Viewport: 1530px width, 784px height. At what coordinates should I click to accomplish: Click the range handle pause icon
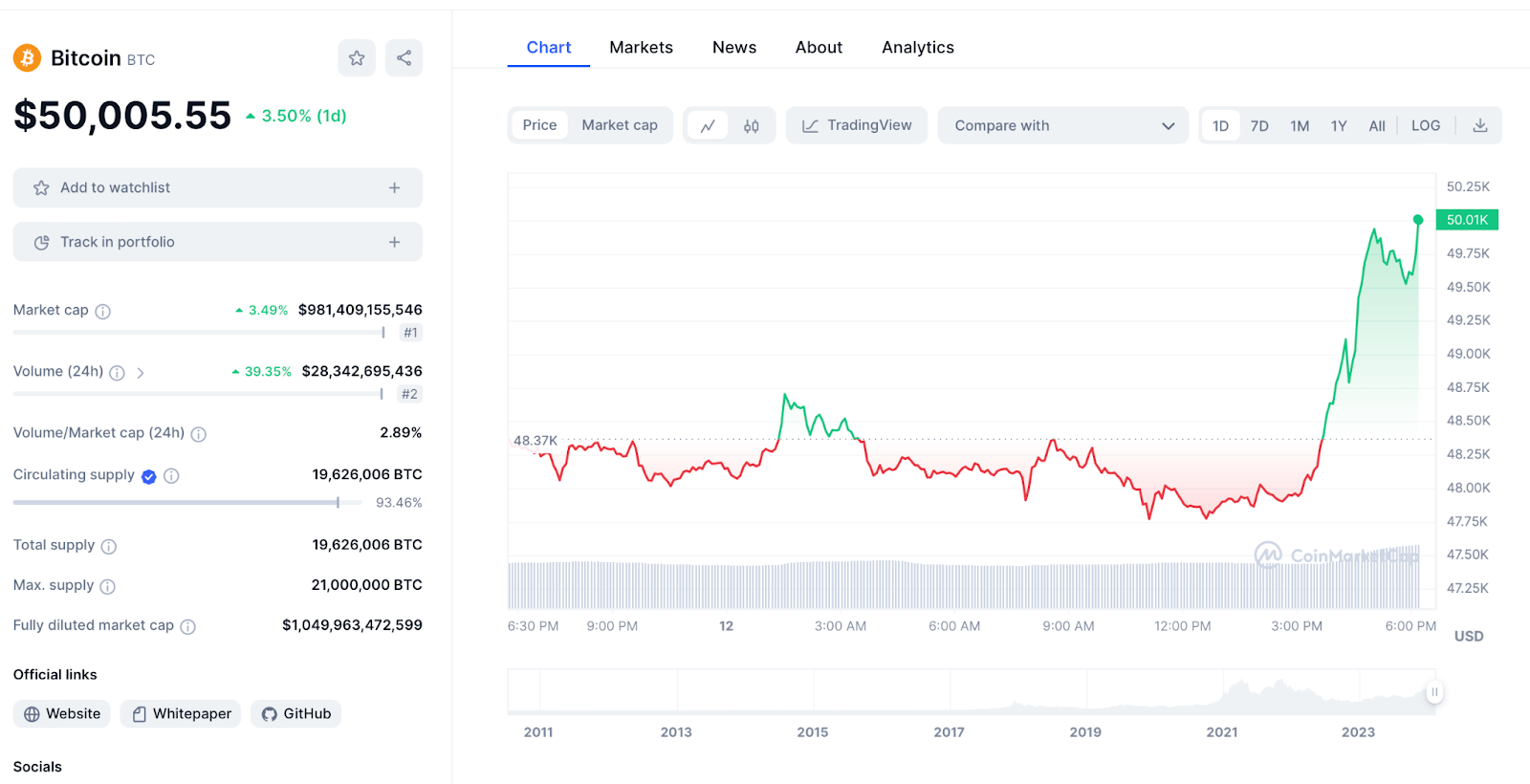point(1434,692)
